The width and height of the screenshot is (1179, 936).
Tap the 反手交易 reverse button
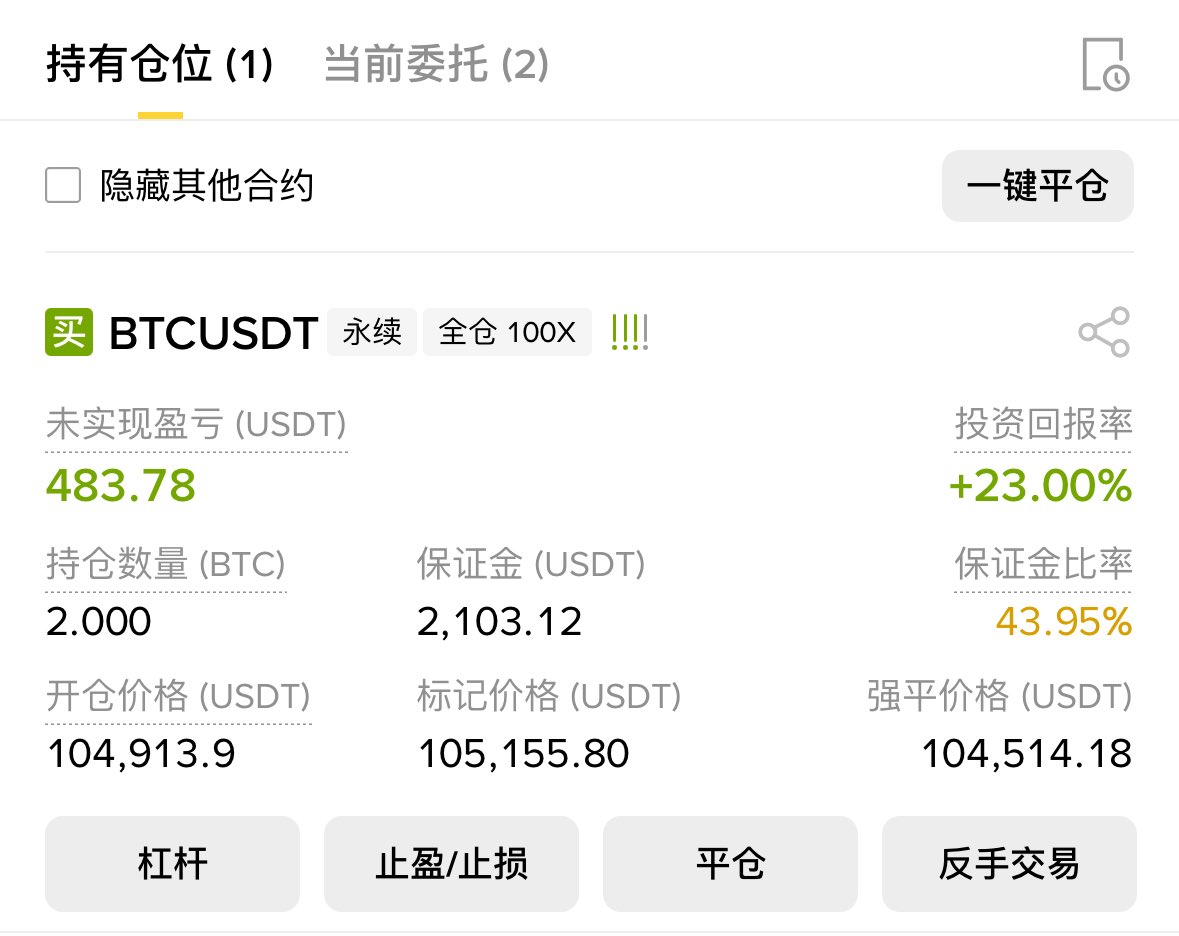click(x=1009, y=863)
